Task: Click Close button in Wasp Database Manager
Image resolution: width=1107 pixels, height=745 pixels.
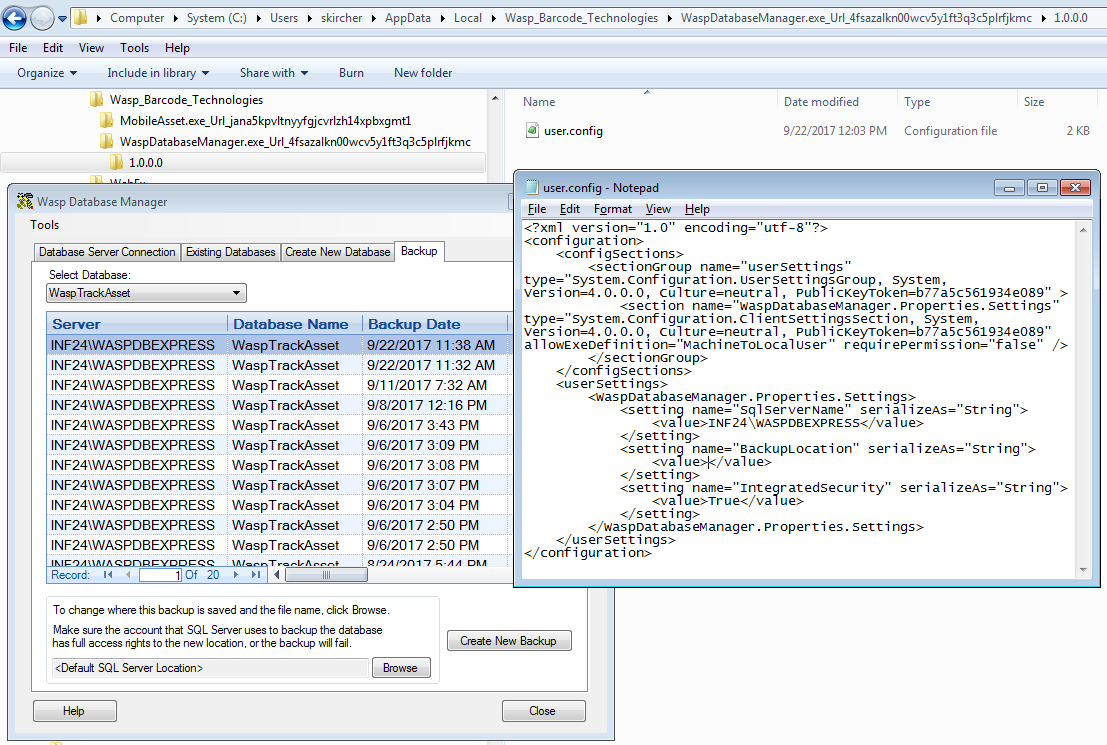Action: (x=543, y=711)
